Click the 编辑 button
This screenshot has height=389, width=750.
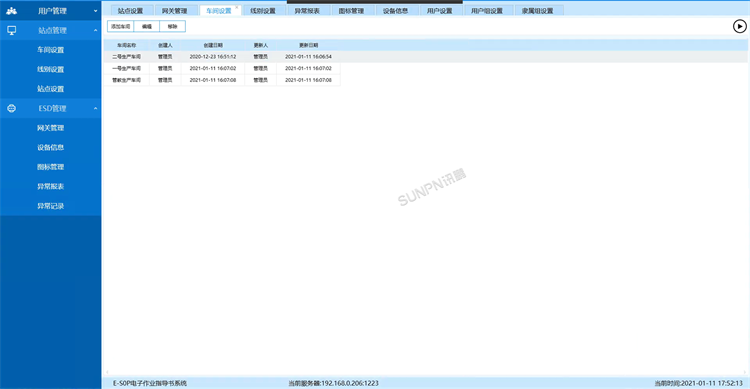[147, 26]
